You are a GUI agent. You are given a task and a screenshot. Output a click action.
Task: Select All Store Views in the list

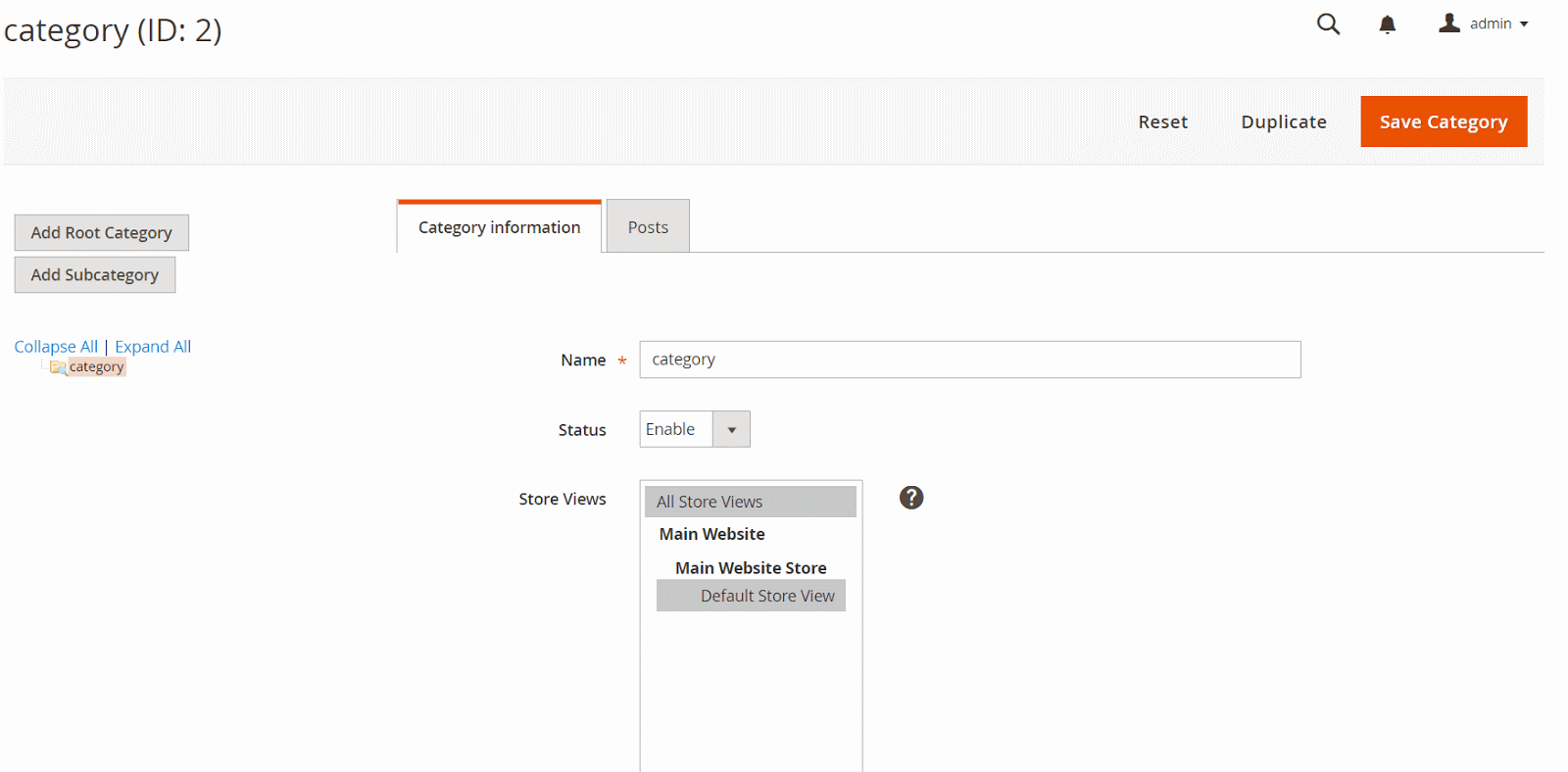pyautogui.click(x=750, y=502)
